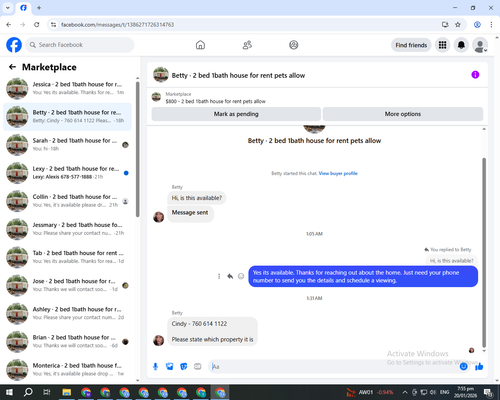This screenshot has height=400, width=500.
Task: Show hidden system tray icons
Action: tap(404, 392)
